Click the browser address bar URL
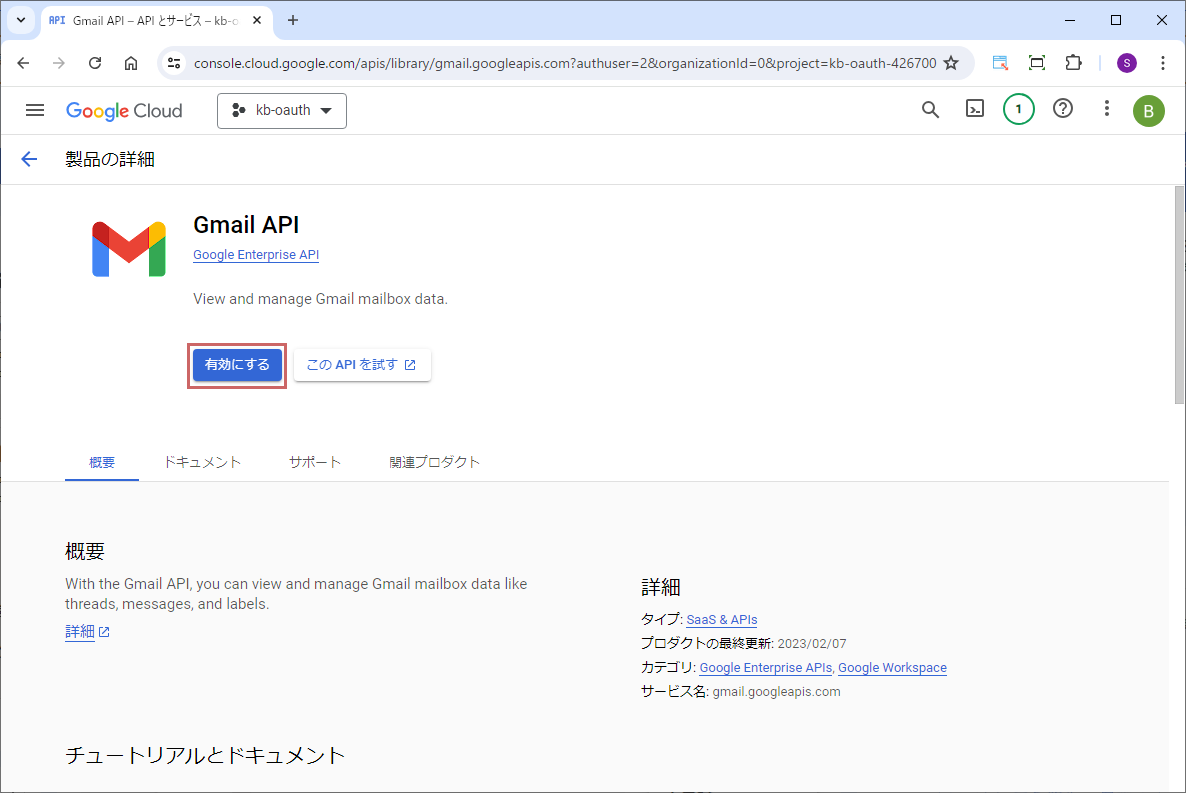 (x=565, y=63)
